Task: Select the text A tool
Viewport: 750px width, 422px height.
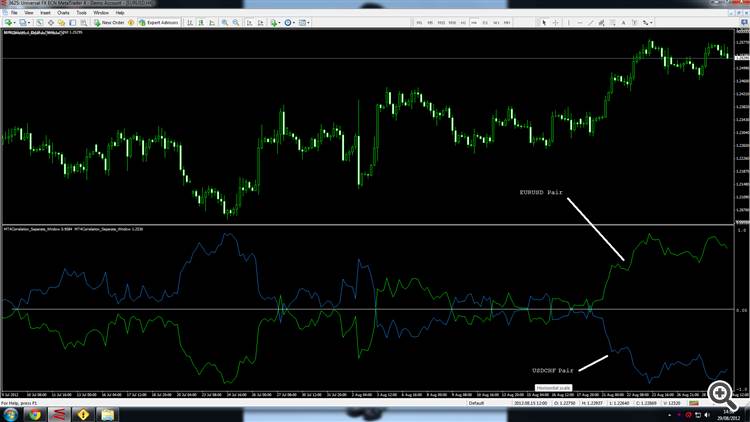Action: [x=623, y=22]
